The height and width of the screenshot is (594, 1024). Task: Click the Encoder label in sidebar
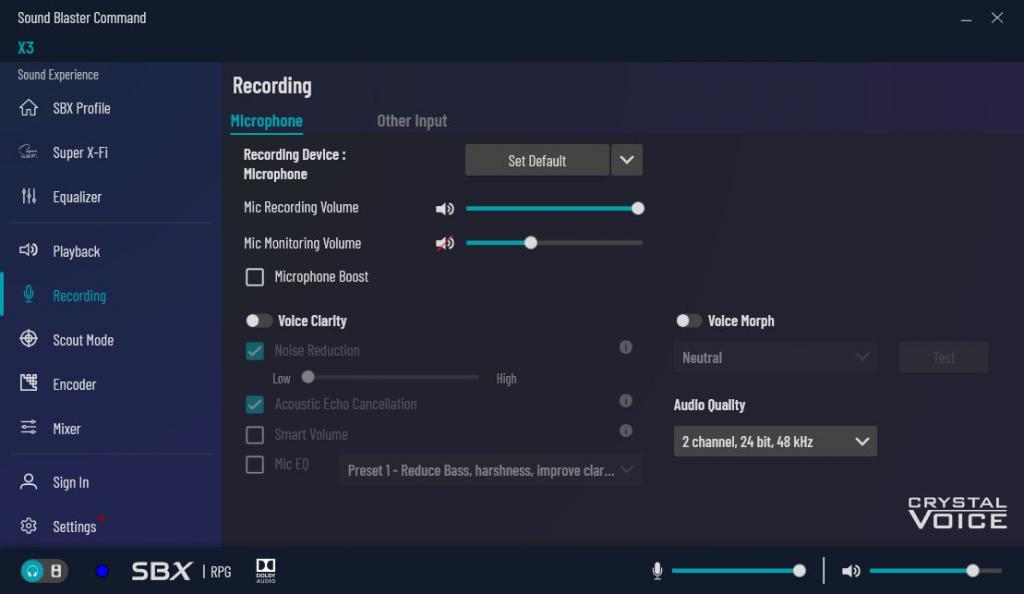(x=74, y=384)
